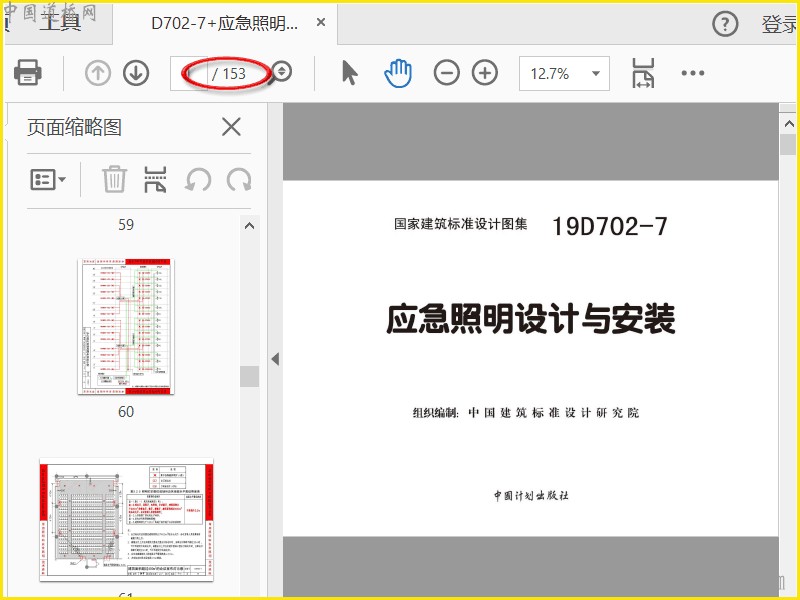Click the fit page width icon

pos(643,73)
